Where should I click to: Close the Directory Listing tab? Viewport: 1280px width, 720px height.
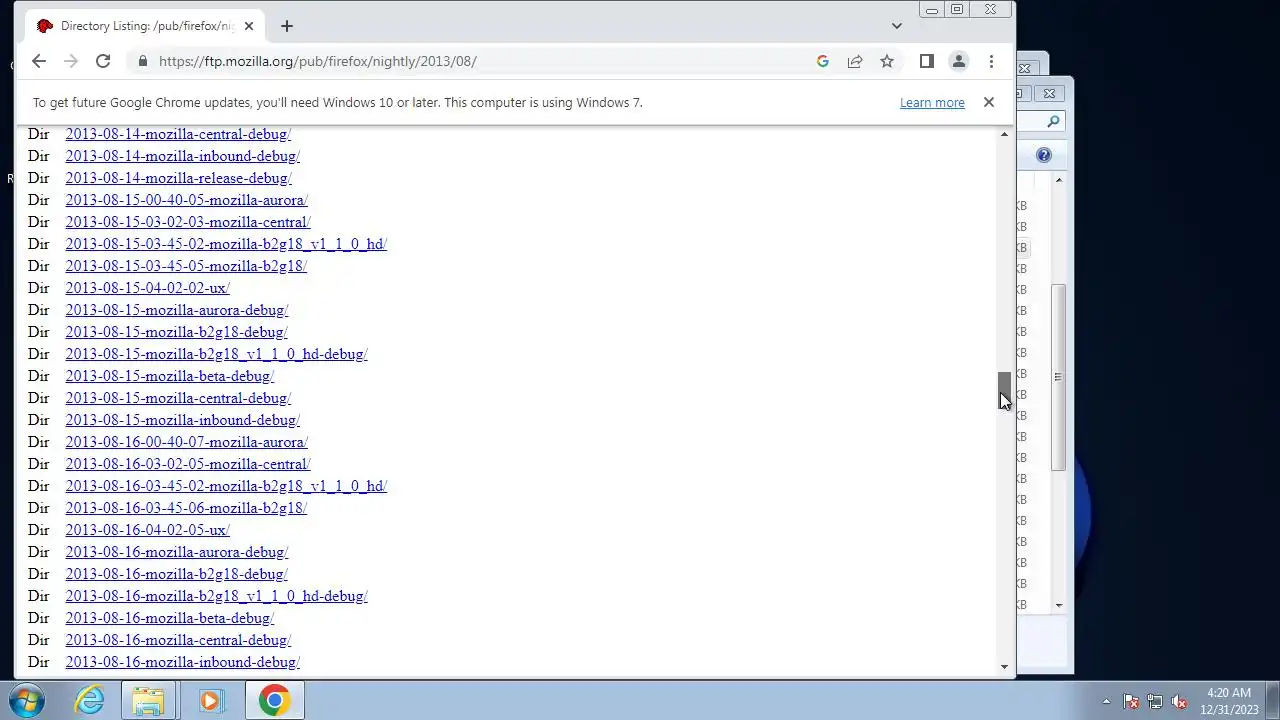click(x=249, y=26)
